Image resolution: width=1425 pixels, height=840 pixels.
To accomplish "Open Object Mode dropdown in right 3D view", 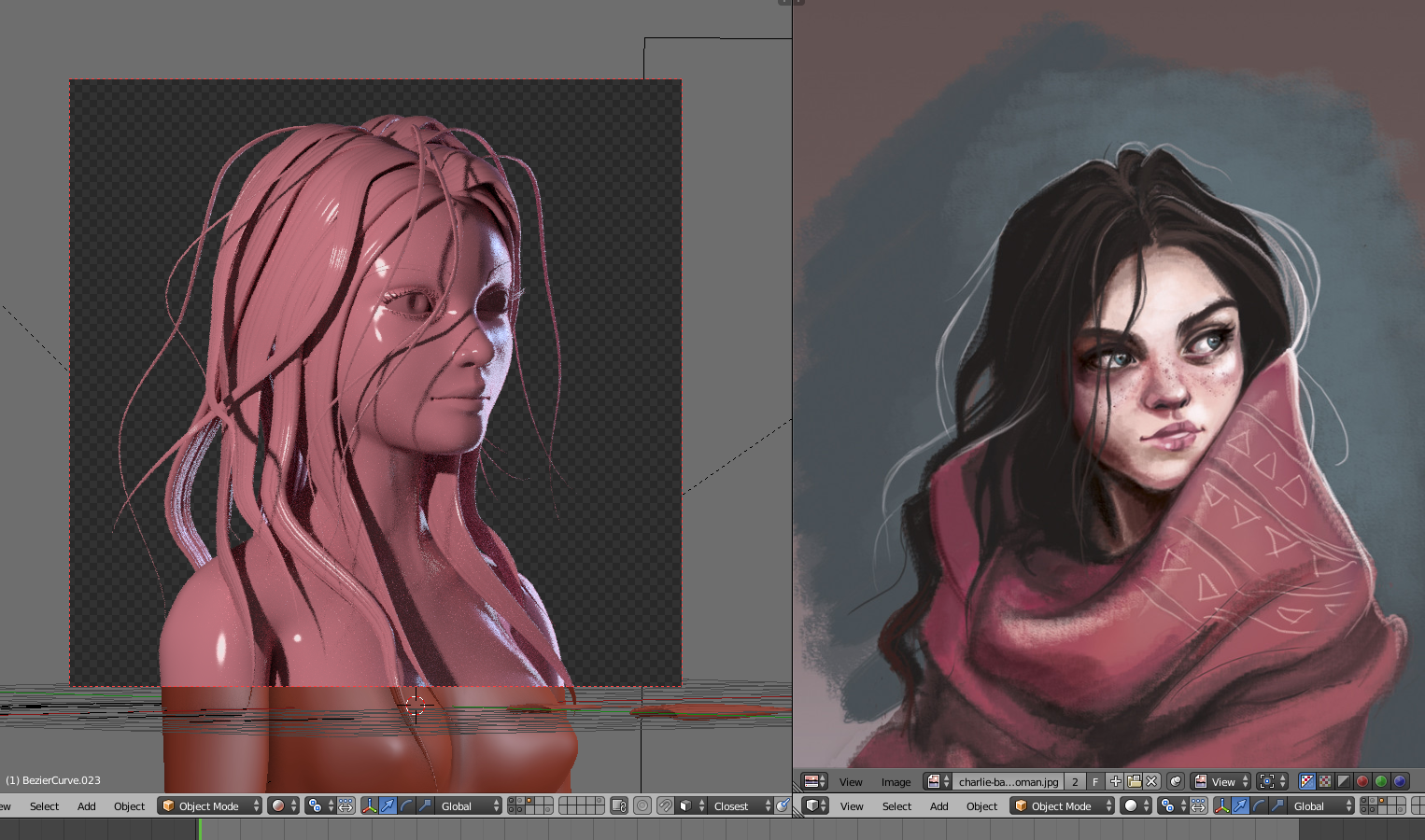I will (x=1063, y=805).
